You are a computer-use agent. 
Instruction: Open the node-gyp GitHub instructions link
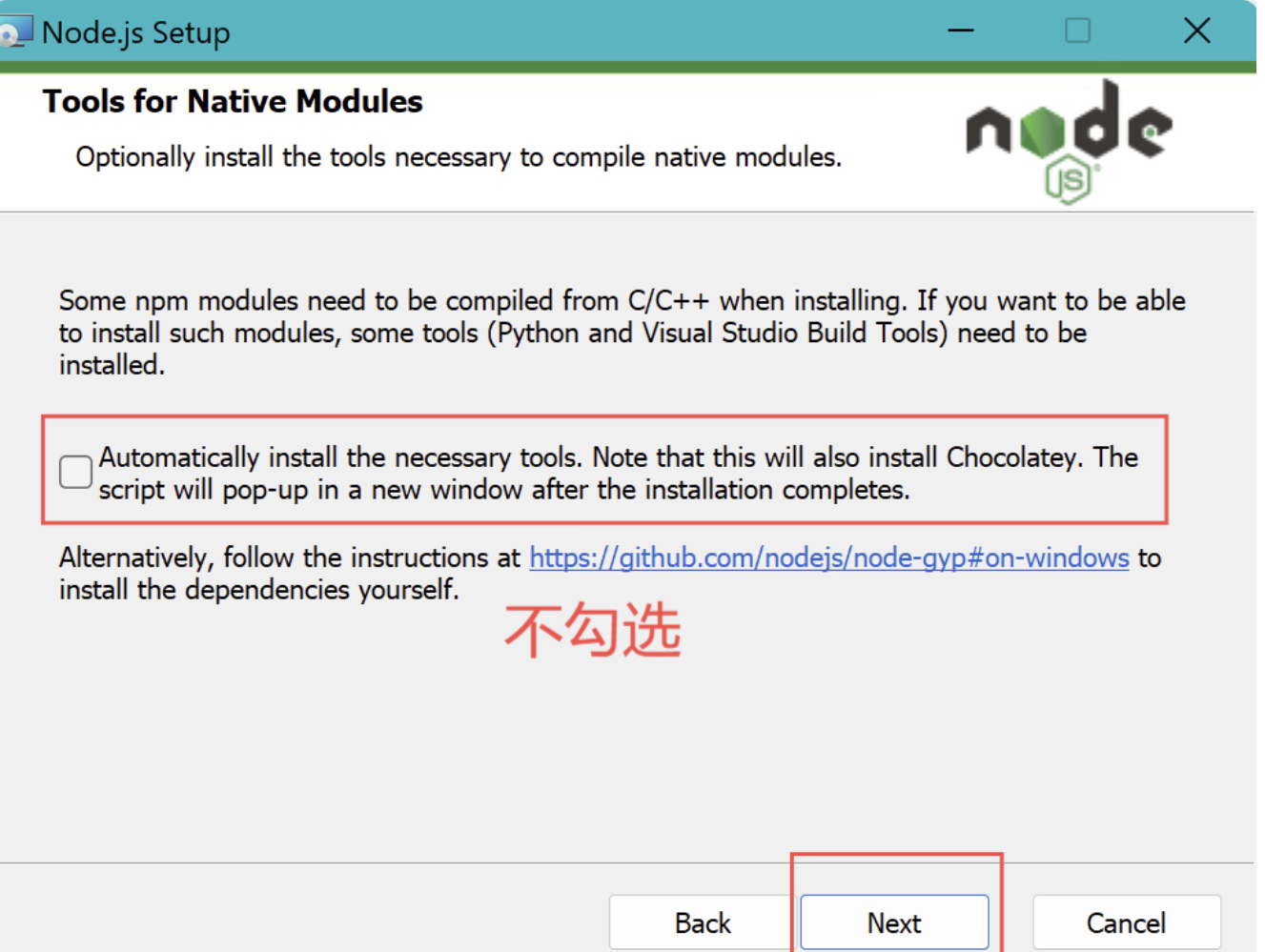829,557
